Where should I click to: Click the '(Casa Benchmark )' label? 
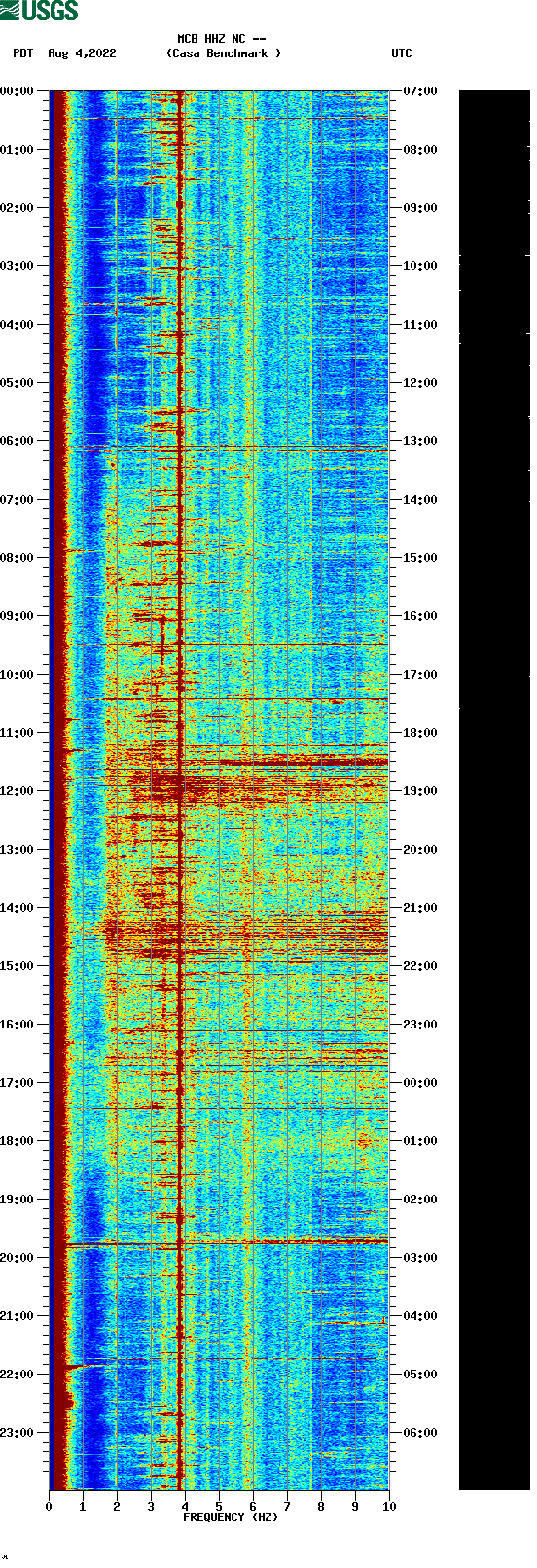pyautogui.click(x=224, y=53)
